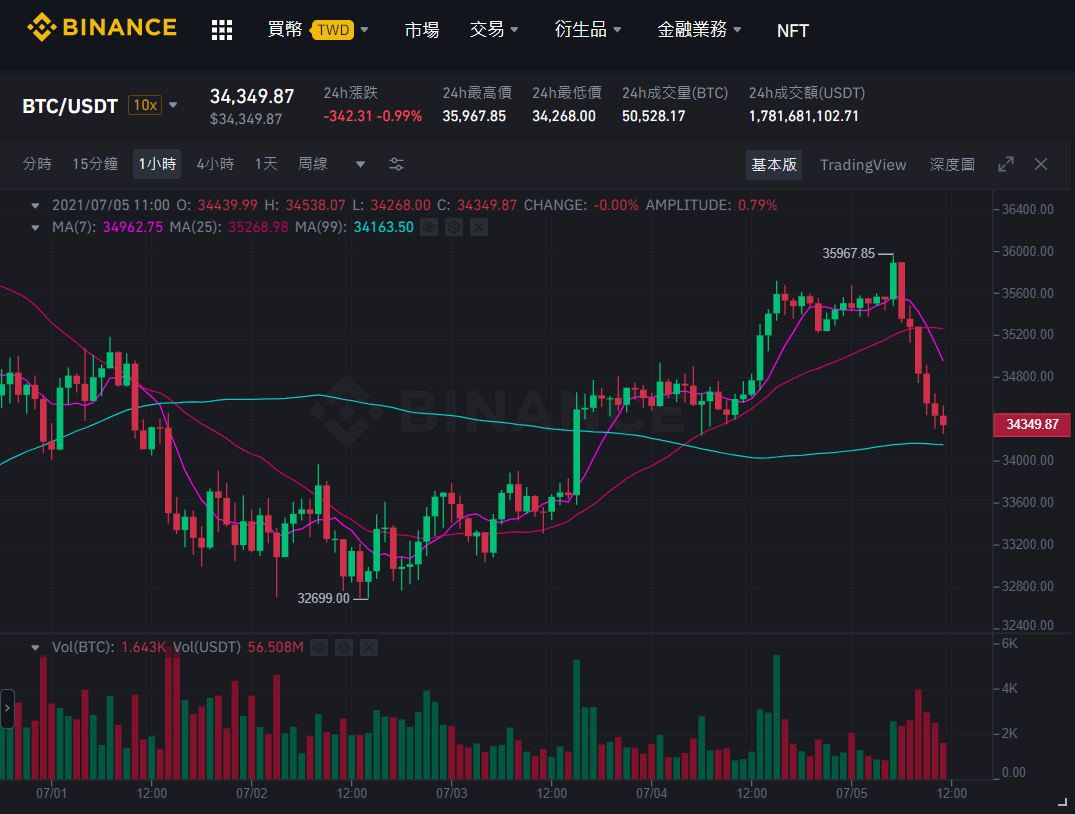Expand chart to fullscreen
This screenshot has height=814, width=1075.
coord(1006,164)
